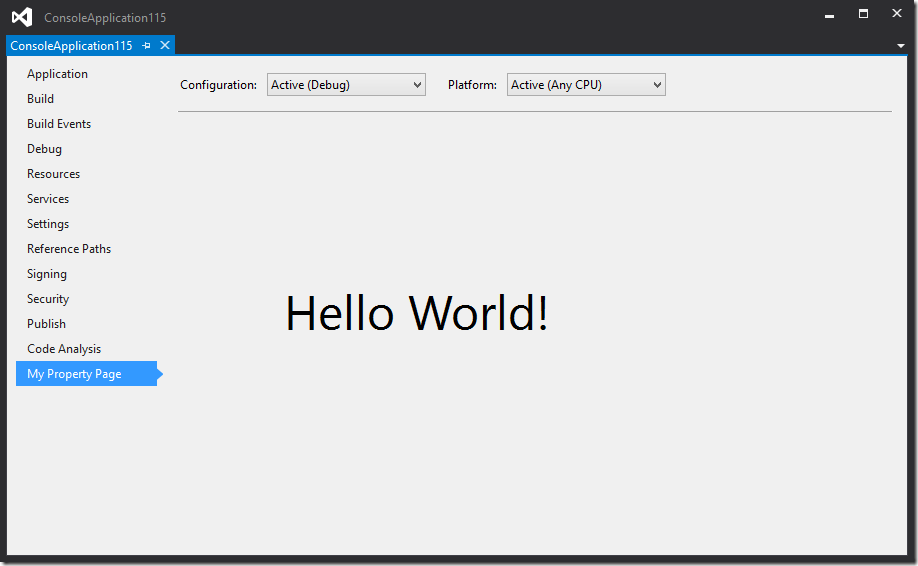Viewport: 918px width, 566px height.
Task: Select the Build Events page
Action: [59, 124]
